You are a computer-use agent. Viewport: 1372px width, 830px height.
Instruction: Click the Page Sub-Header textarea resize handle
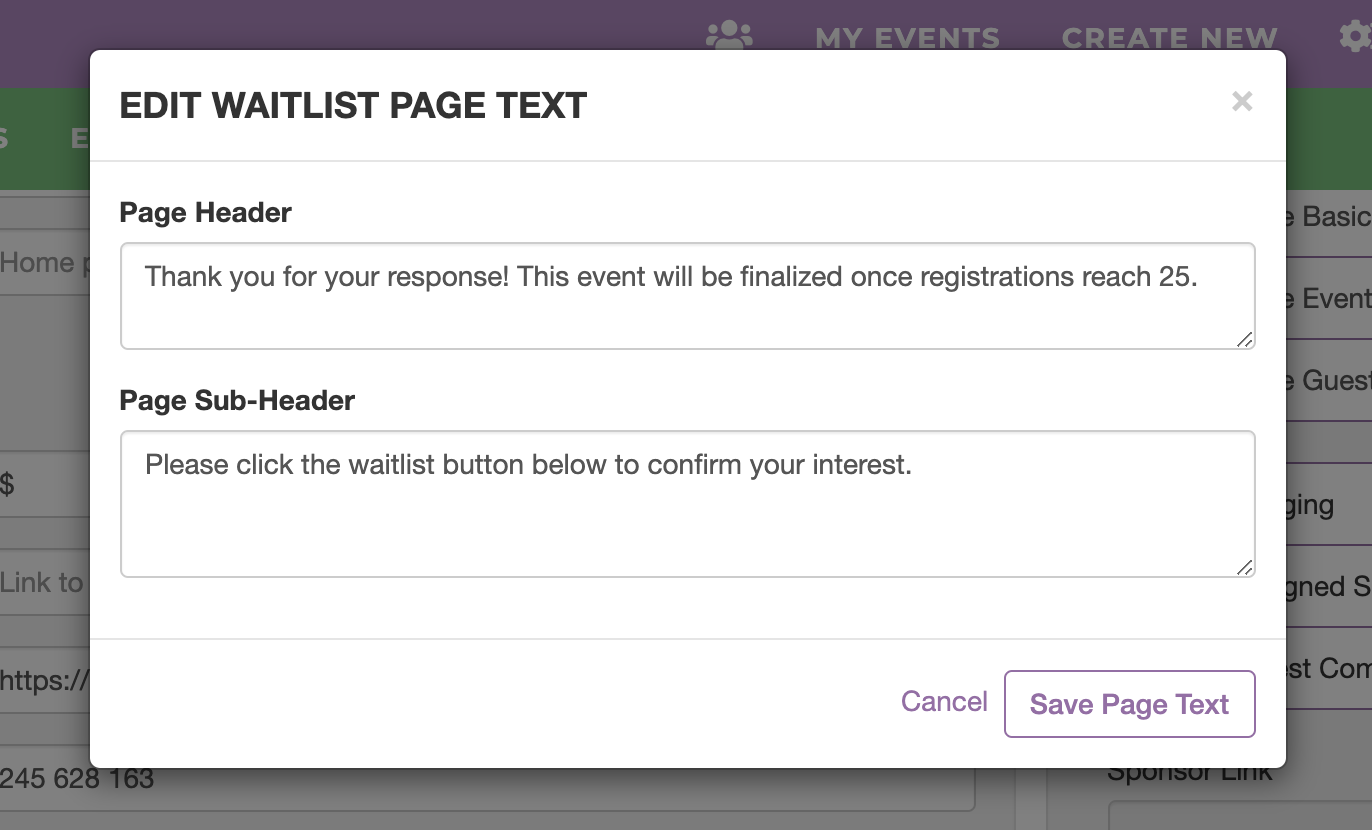coord(1244,567)
